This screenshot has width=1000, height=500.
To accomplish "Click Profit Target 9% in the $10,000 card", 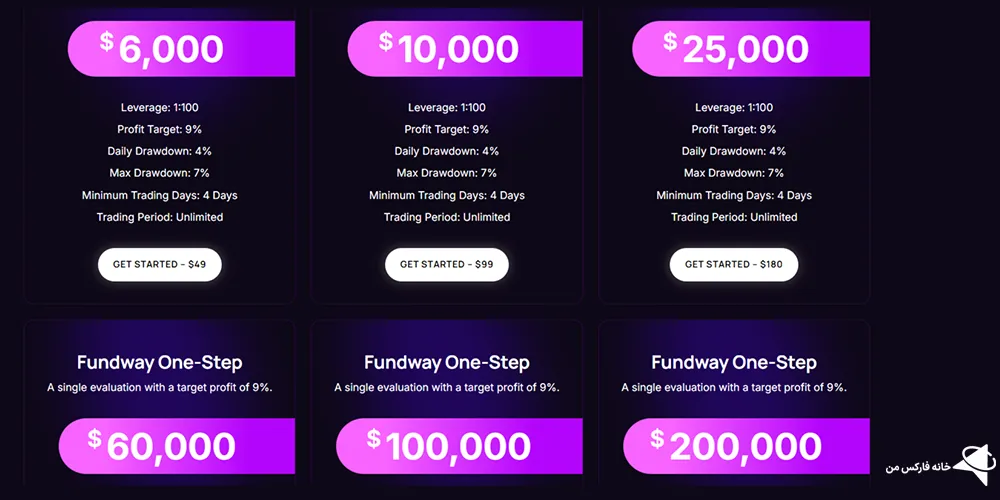I will point(447,130).
